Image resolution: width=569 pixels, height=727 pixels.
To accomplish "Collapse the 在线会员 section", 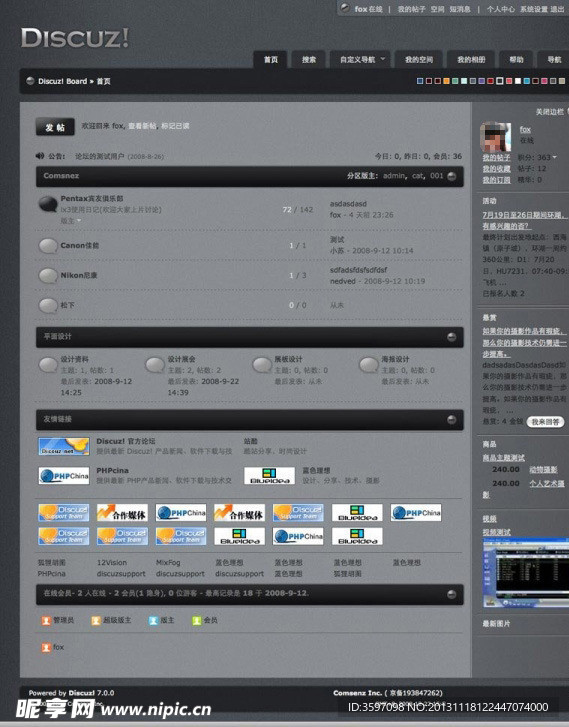I will click(452, 594).
